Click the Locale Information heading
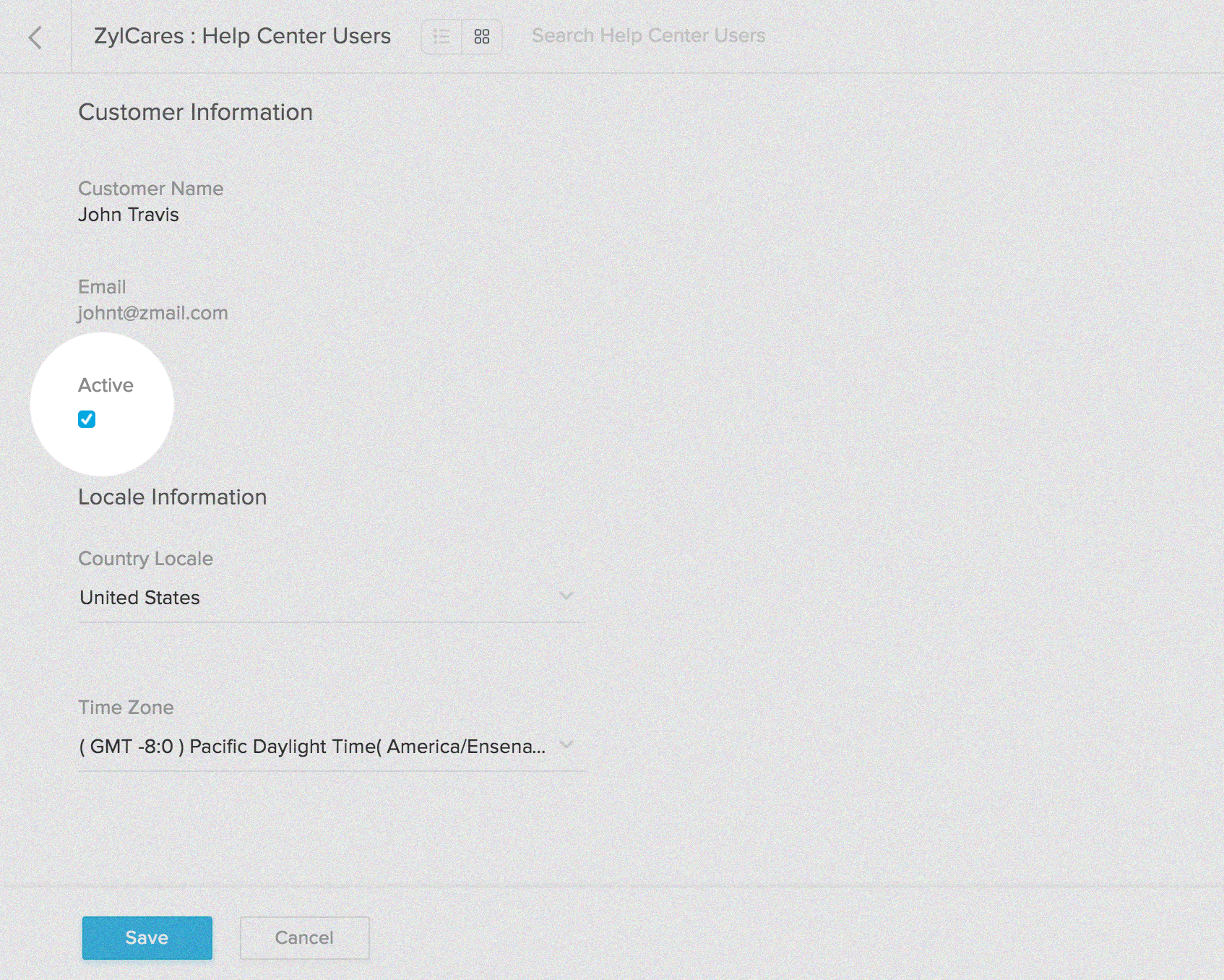Image resolution: width=1224 pixels, height=980 pixels. click(x=172, y=497)
